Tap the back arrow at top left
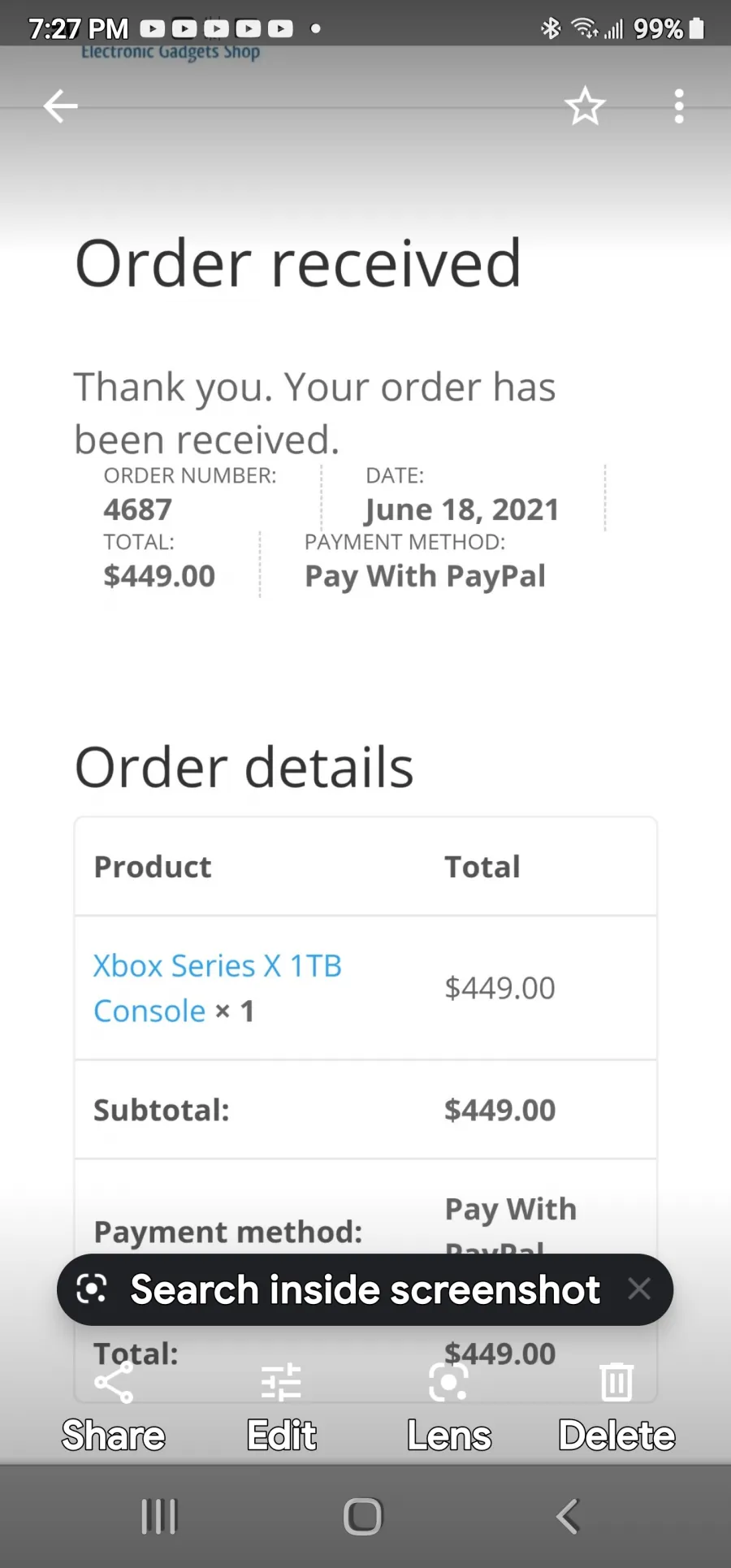Viewport: 731px width, 1568px height. coord(61,106)
